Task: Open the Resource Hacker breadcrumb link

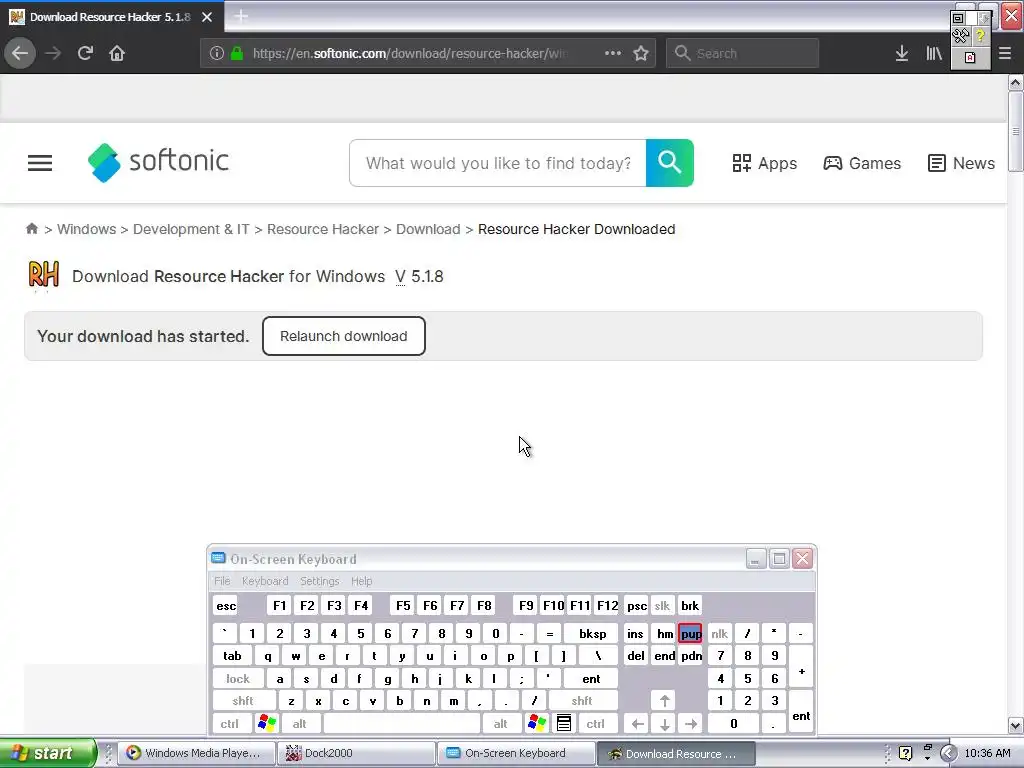Action: [323, 229]
